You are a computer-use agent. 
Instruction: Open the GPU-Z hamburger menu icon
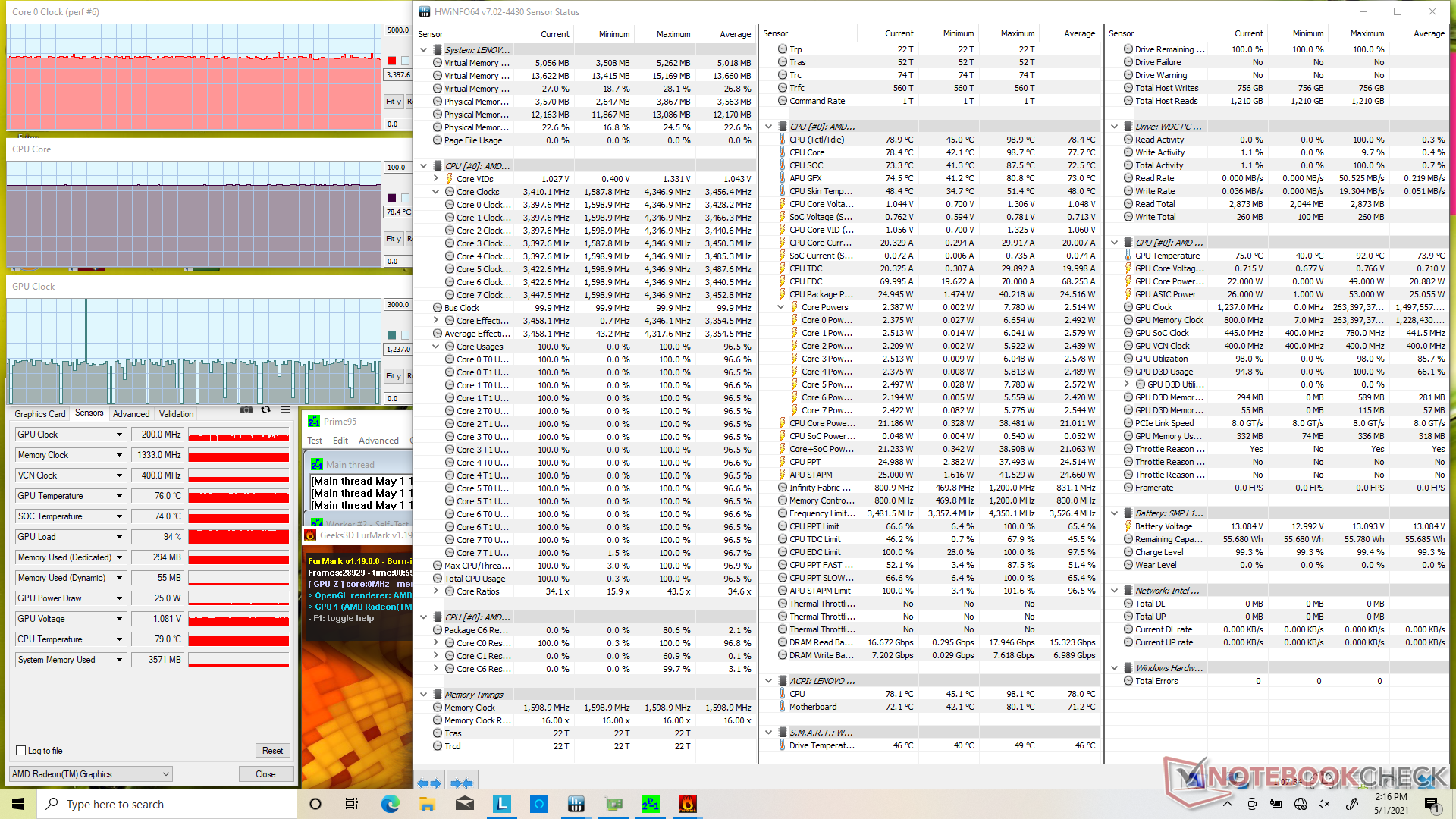click(285, 410)
